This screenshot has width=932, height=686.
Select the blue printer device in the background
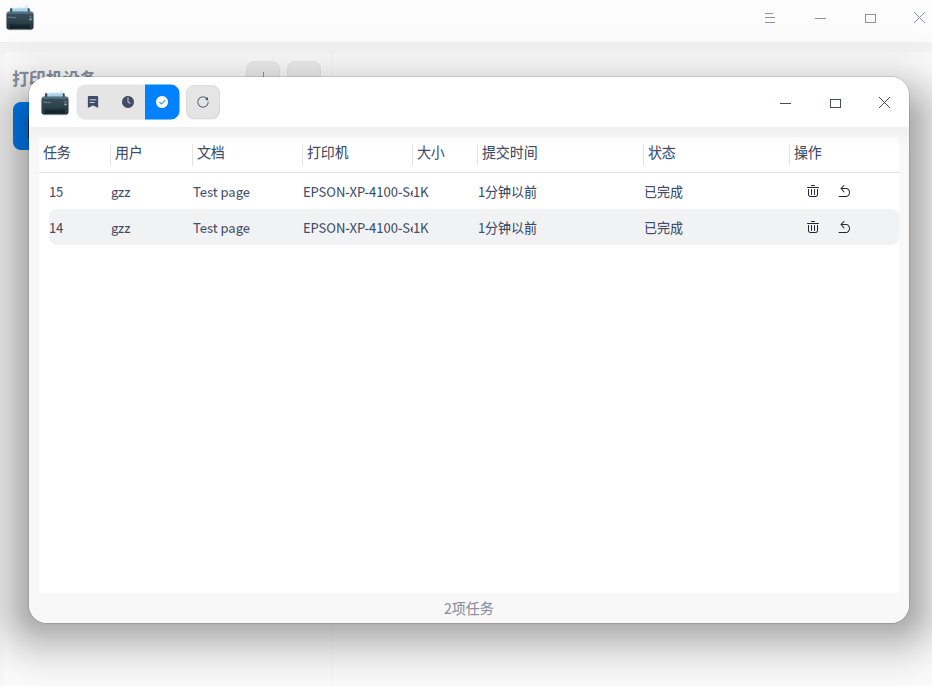[20, 125]
